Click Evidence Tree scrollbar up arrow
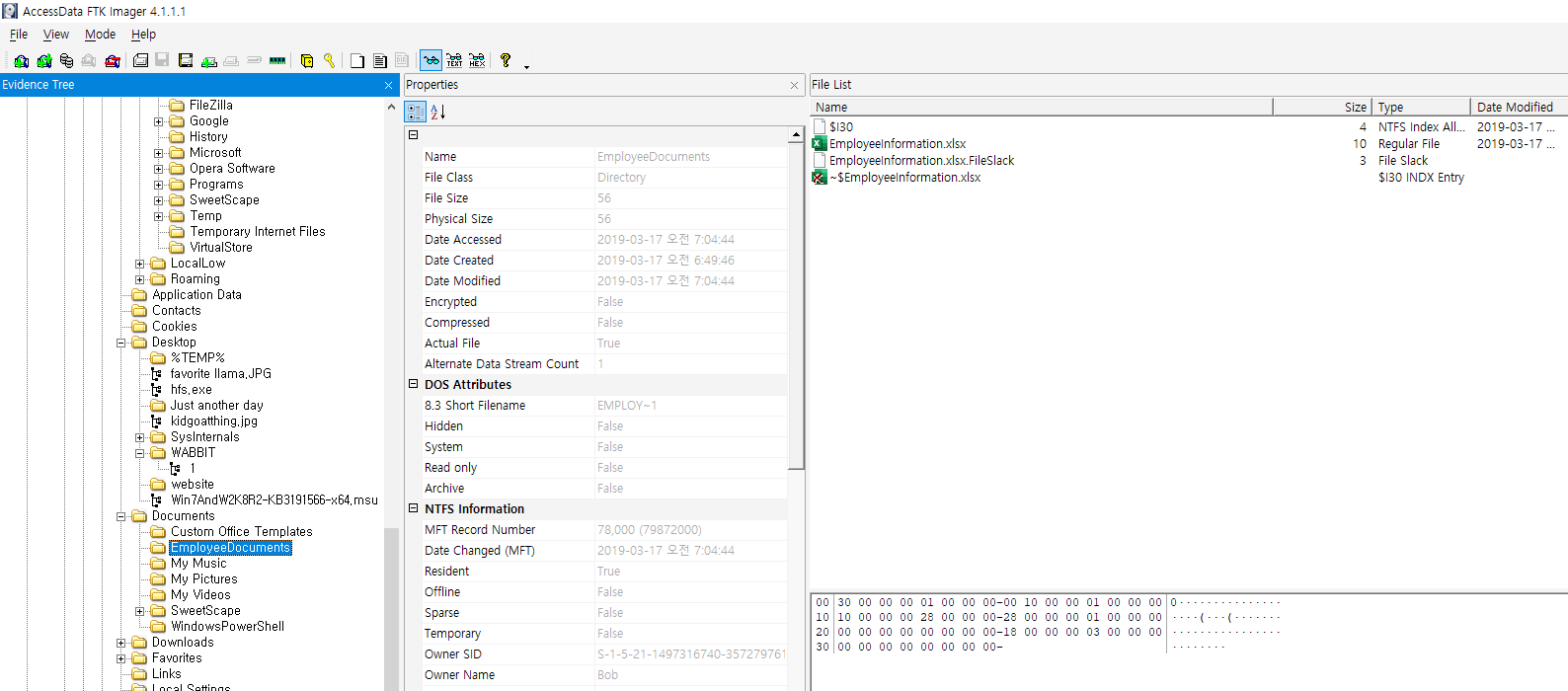This screenshot has height=691, width=1568. (x=391, y=107)
